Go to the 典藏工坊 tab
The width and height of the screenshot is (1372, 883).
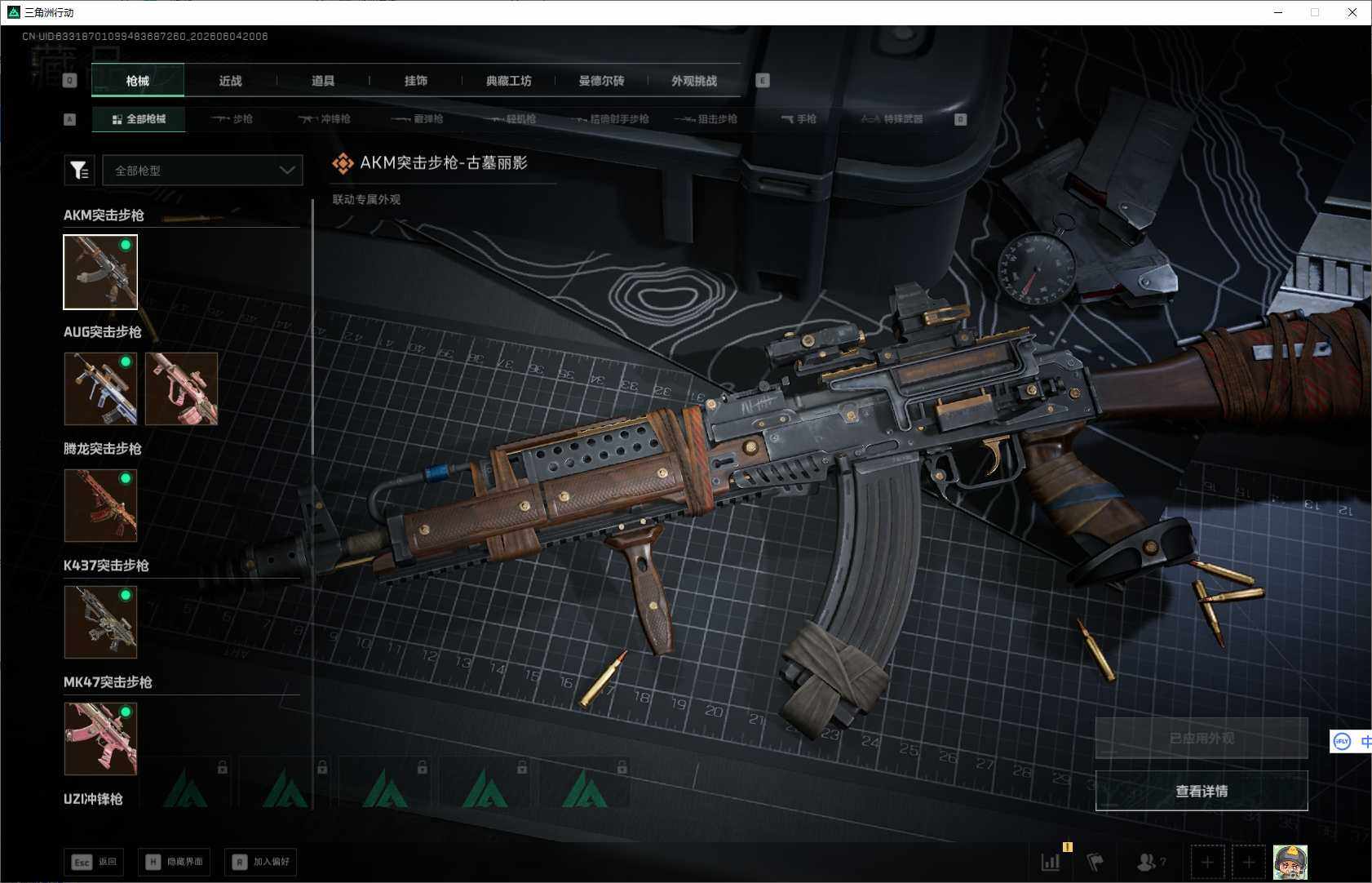point(508,80)
